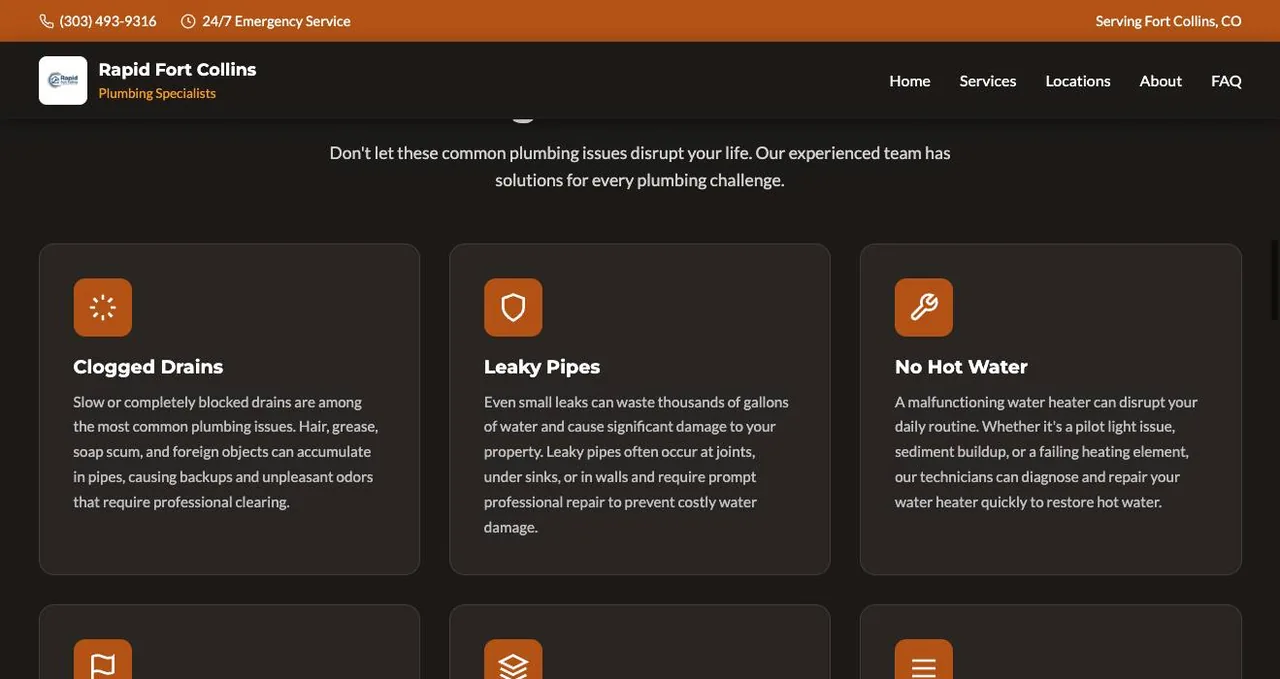Open the Locations menu item
Image resolution: width=1280 pixels, height=679 pixels.
coord(1078,81)
